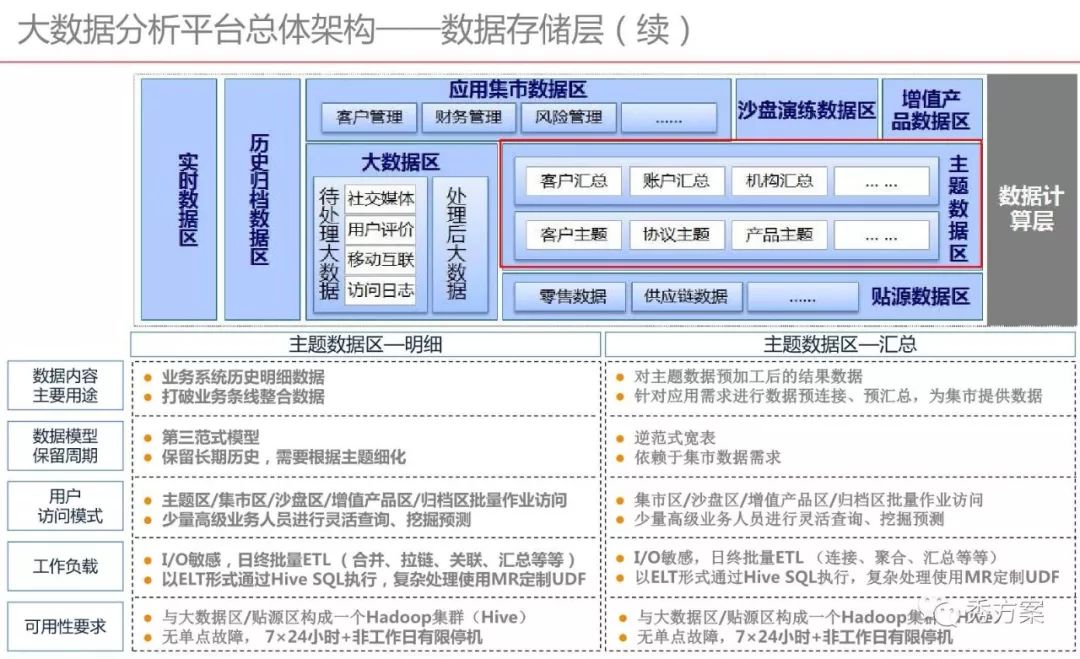Click the ellipsis box beside 产品主题
1080x659 pixels.
point(882,236)
